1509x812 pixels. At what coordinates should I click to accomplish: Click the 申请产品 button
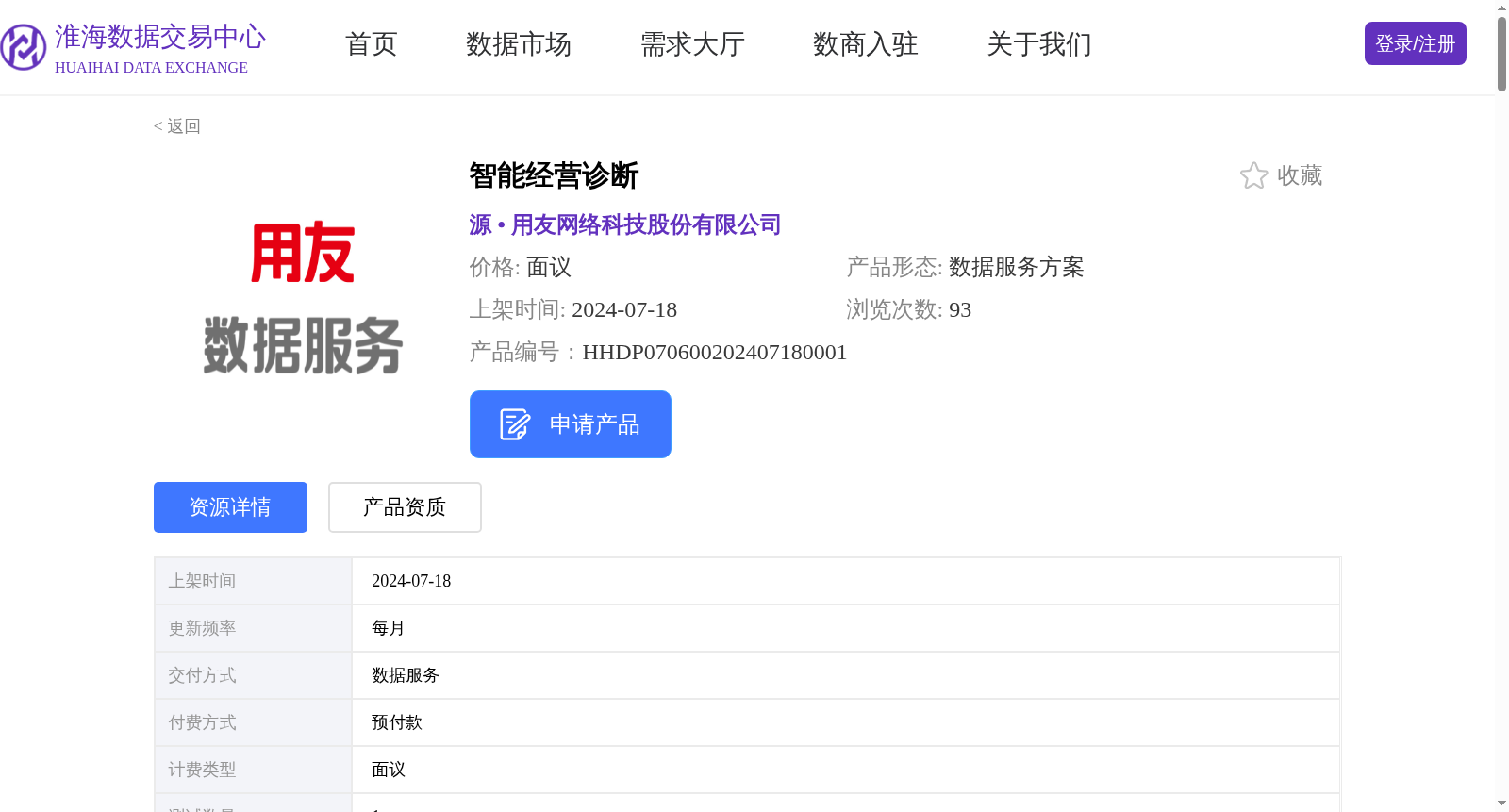[571, 424]
